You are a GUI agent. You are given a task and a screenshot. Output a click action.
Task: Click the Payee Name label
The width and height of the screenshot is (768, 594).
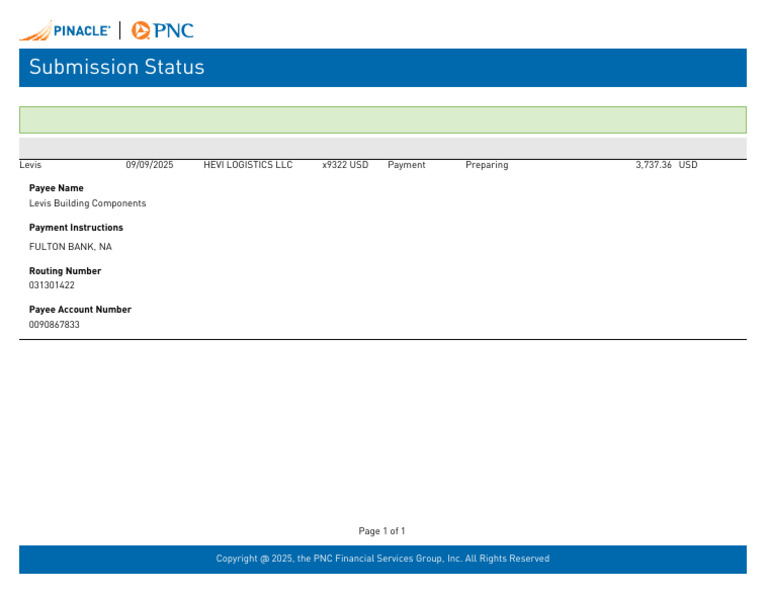(56, 188)
